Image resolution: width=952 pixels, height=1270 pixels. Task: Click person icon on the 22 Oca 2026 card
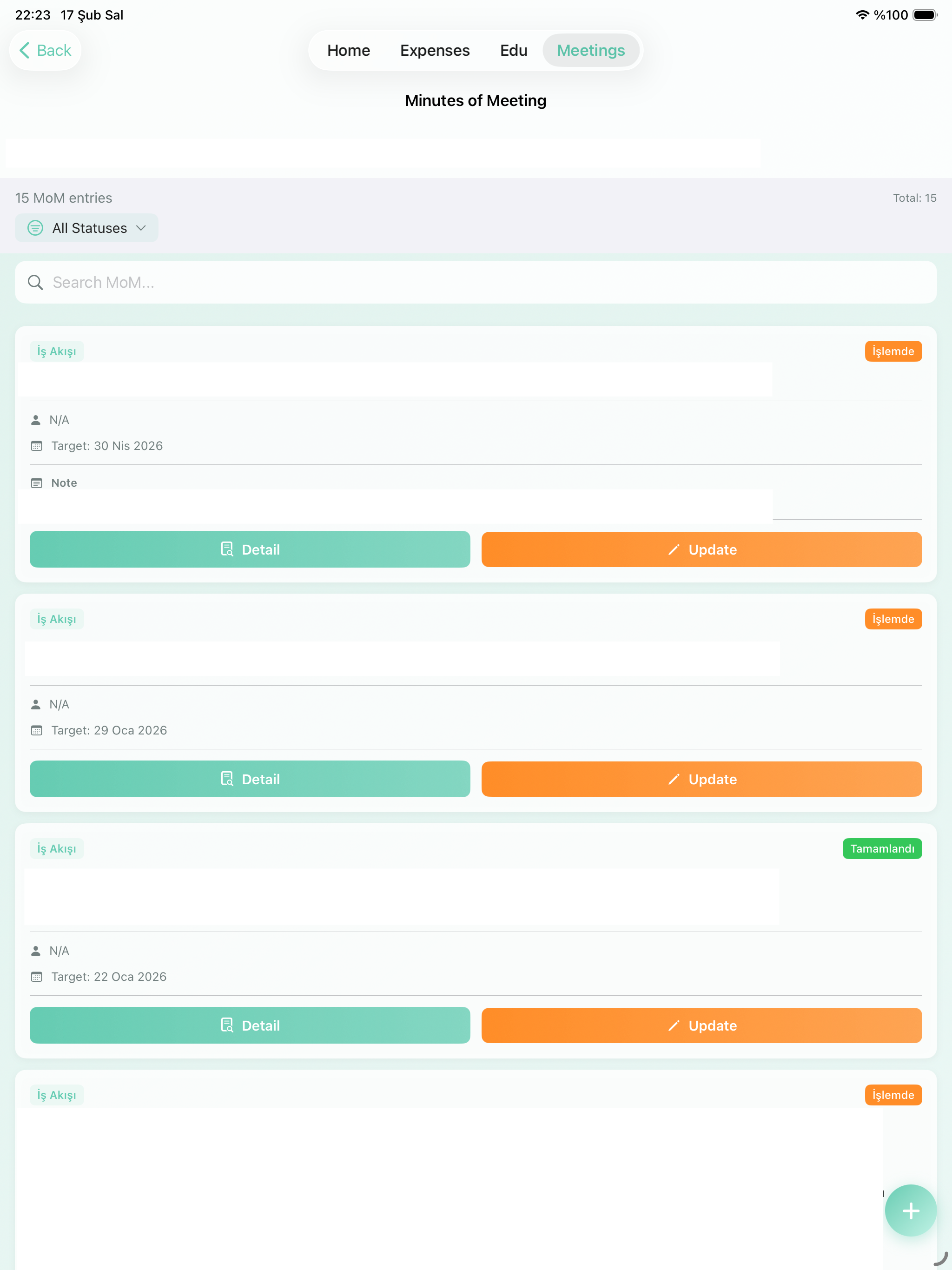[x=36, y=951]
